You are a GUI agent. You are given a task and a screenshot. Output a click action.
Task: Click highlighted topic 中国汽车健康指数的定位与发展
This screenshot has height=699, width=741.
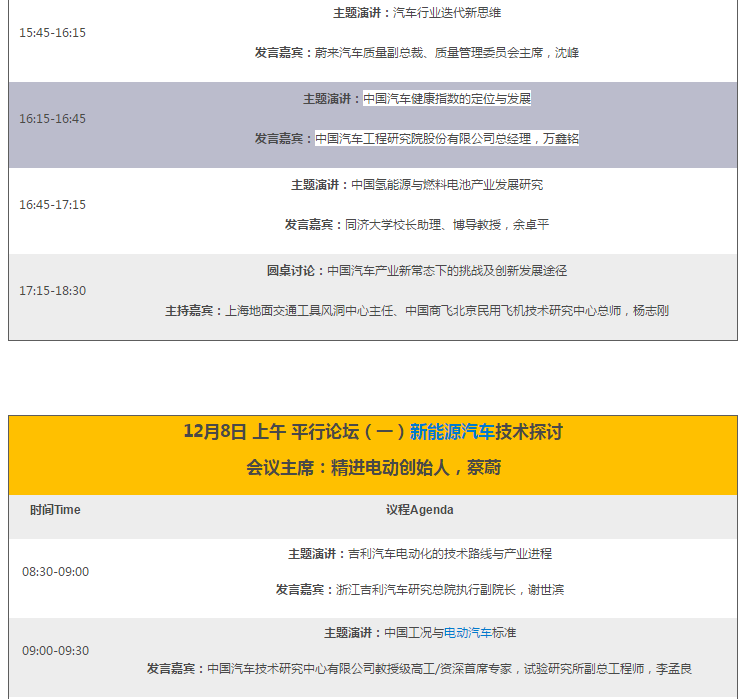coord(446,99)
